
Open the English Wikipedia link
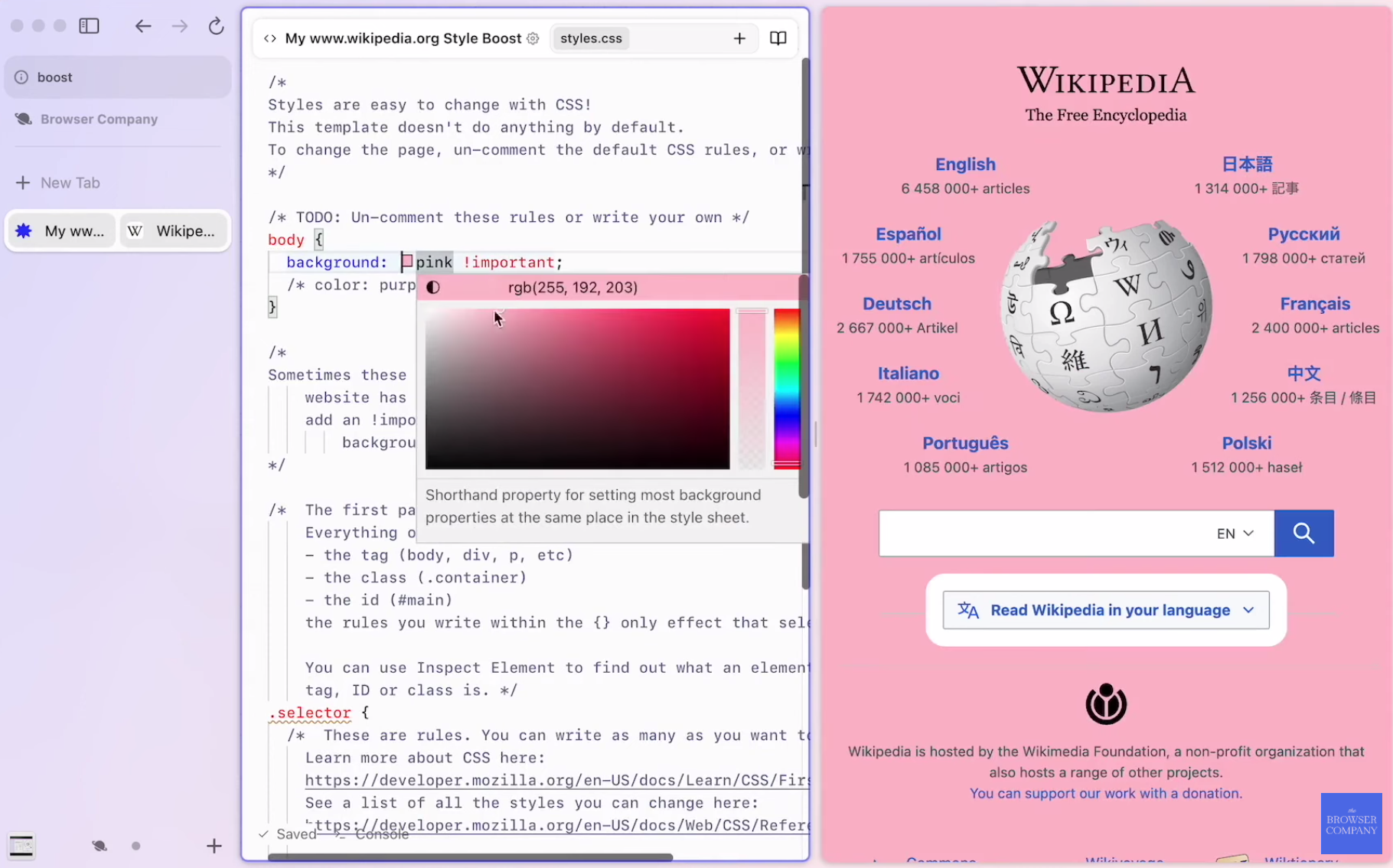click(964, 165)
